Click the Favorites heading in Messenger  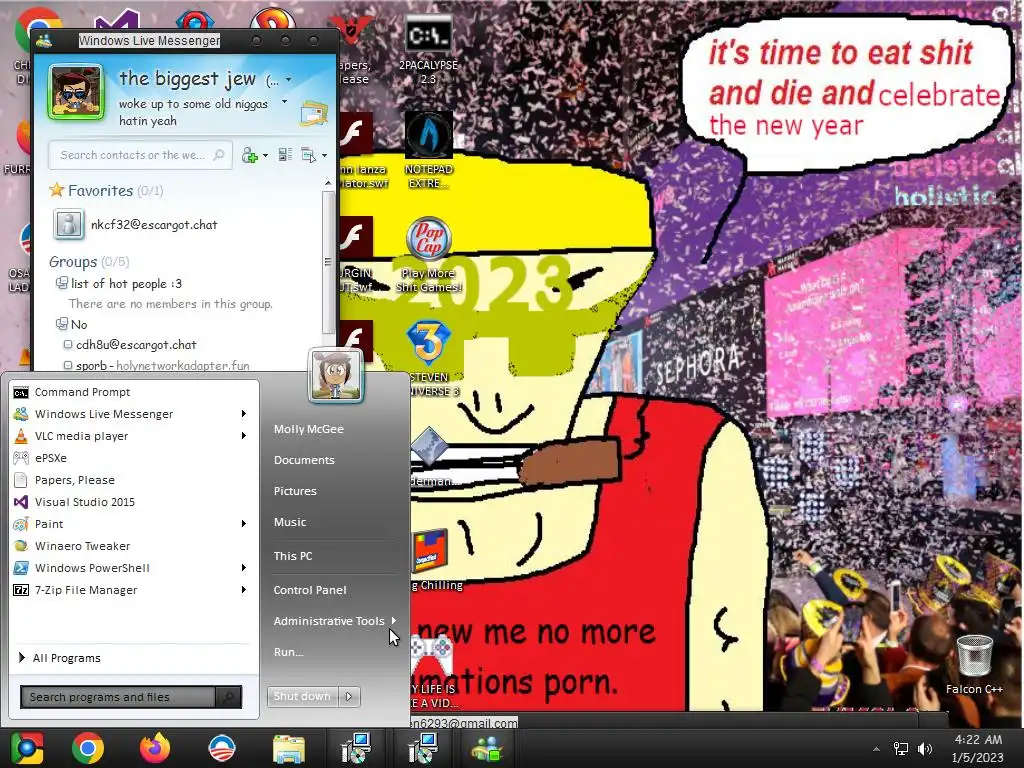(101, 191)
